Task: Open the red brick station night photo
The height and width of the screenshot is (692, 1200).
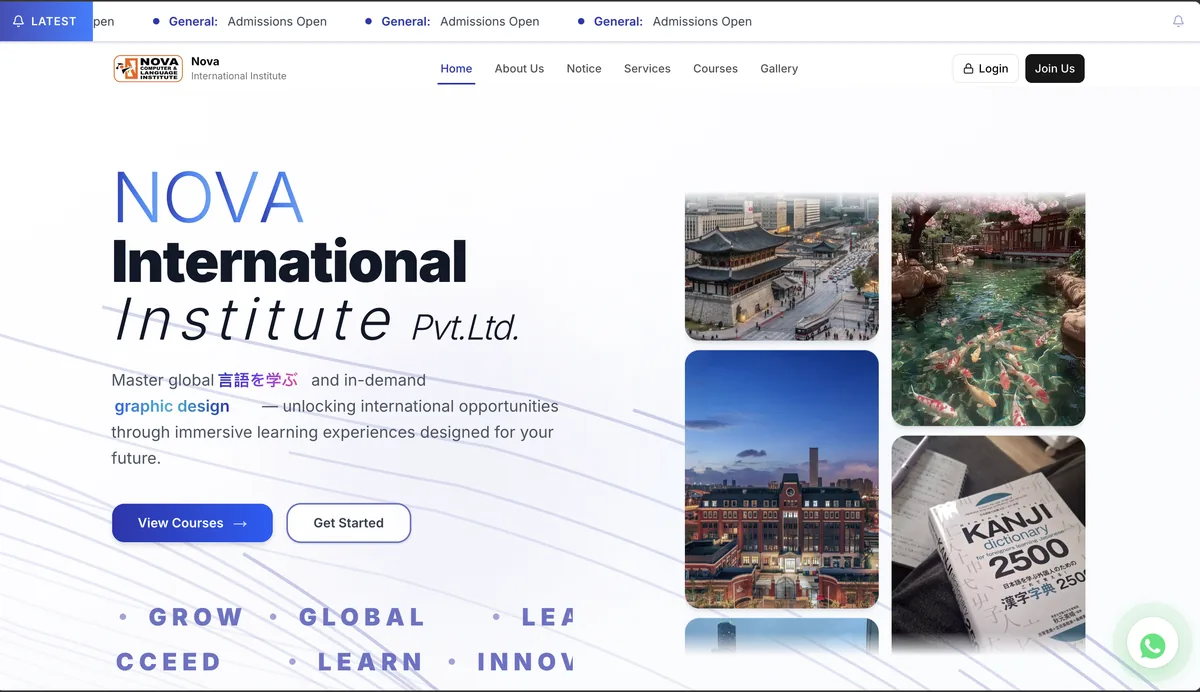Action: click(782, 479)
